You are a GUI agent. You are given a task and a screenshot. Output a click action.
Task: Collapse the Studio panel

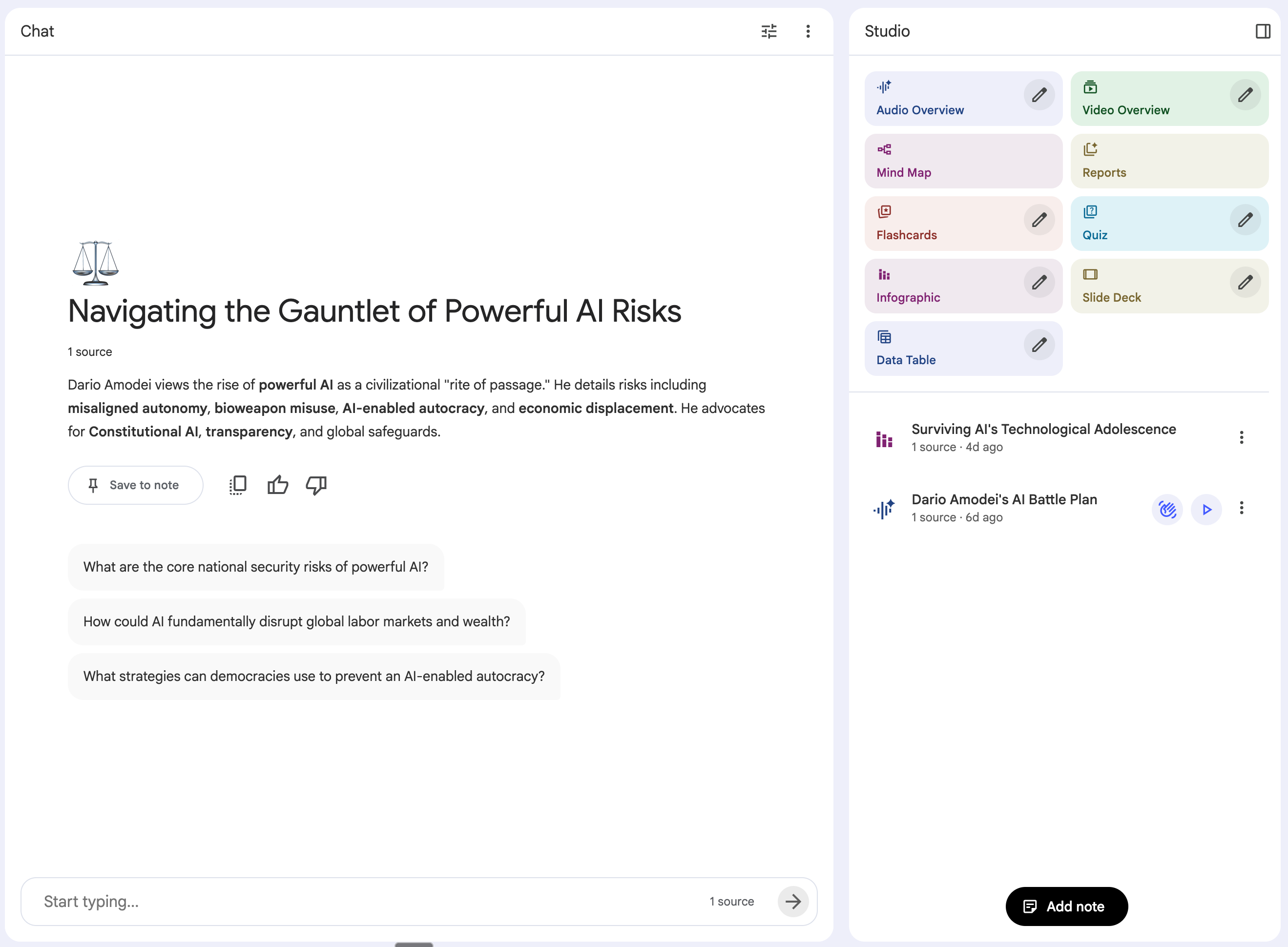point(1263,31)
